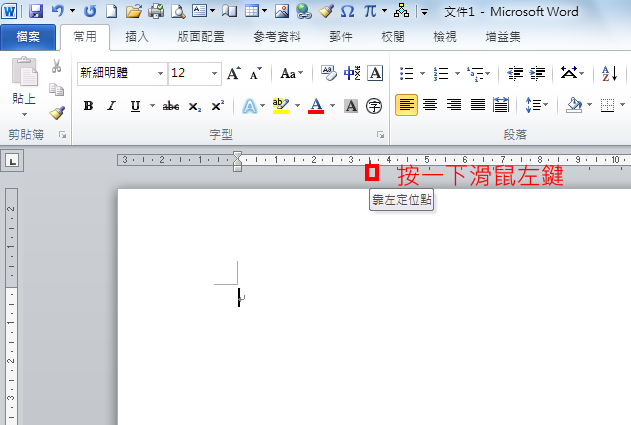Click the Cut scissors icon
The width and height of the screenshot is (631, 425).
(57, 68)
